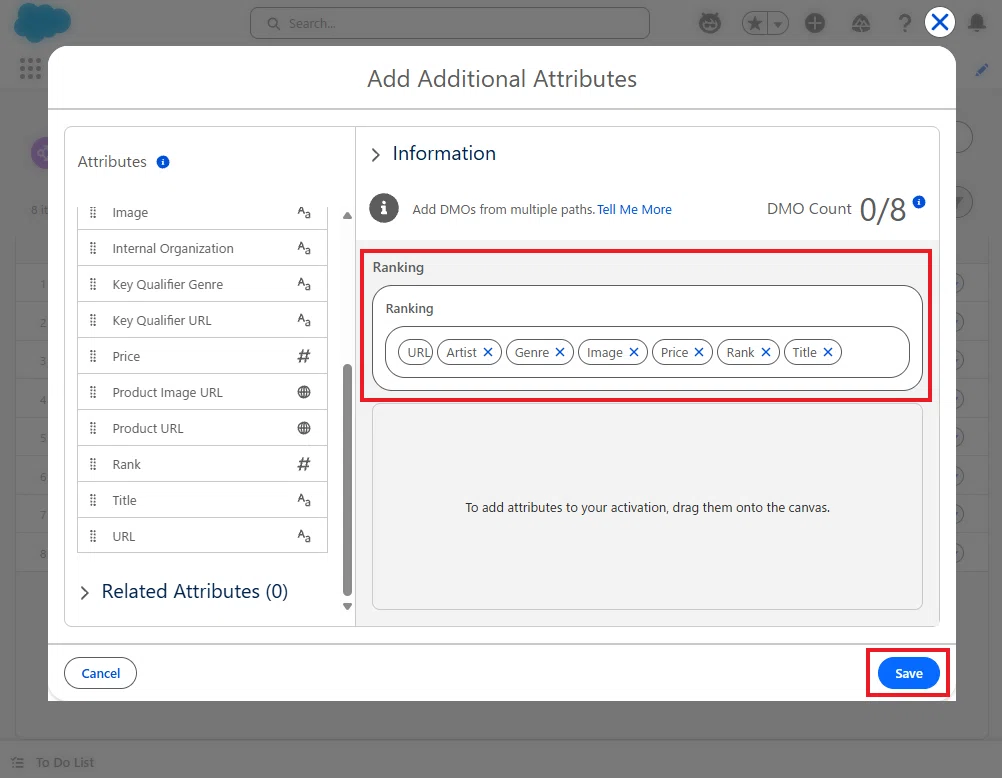Grab the drag handle for URL attribute
The width and height of the screenshot is (1002, 778).
[93, 536]
